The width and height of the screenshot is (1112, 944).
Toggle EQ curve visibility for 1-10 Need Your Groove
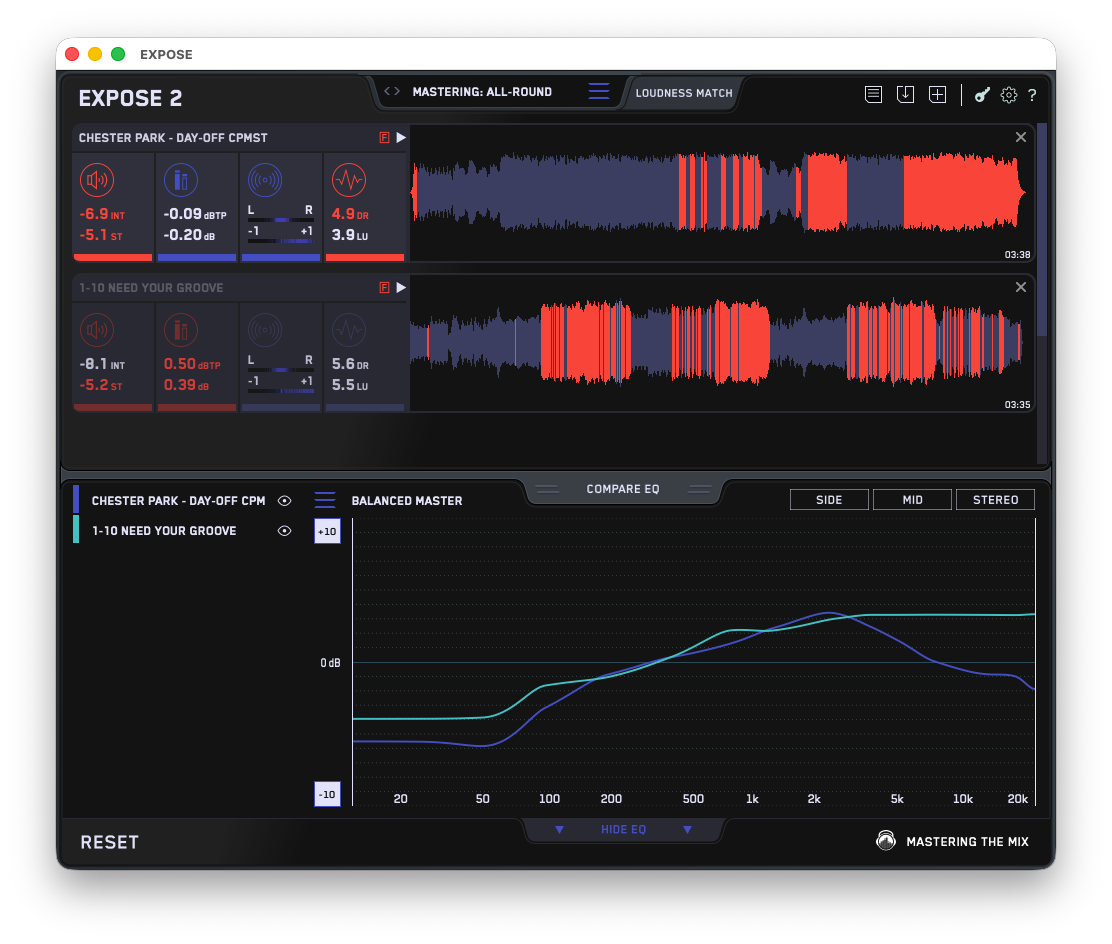(284, 531)
